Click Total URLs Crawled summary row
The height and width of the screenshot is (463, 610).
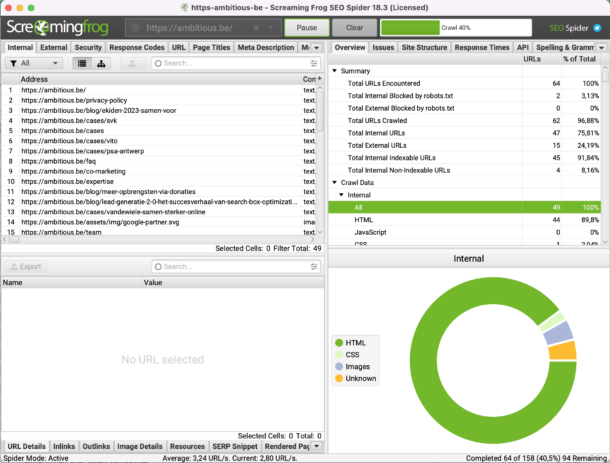coord(464,121)
